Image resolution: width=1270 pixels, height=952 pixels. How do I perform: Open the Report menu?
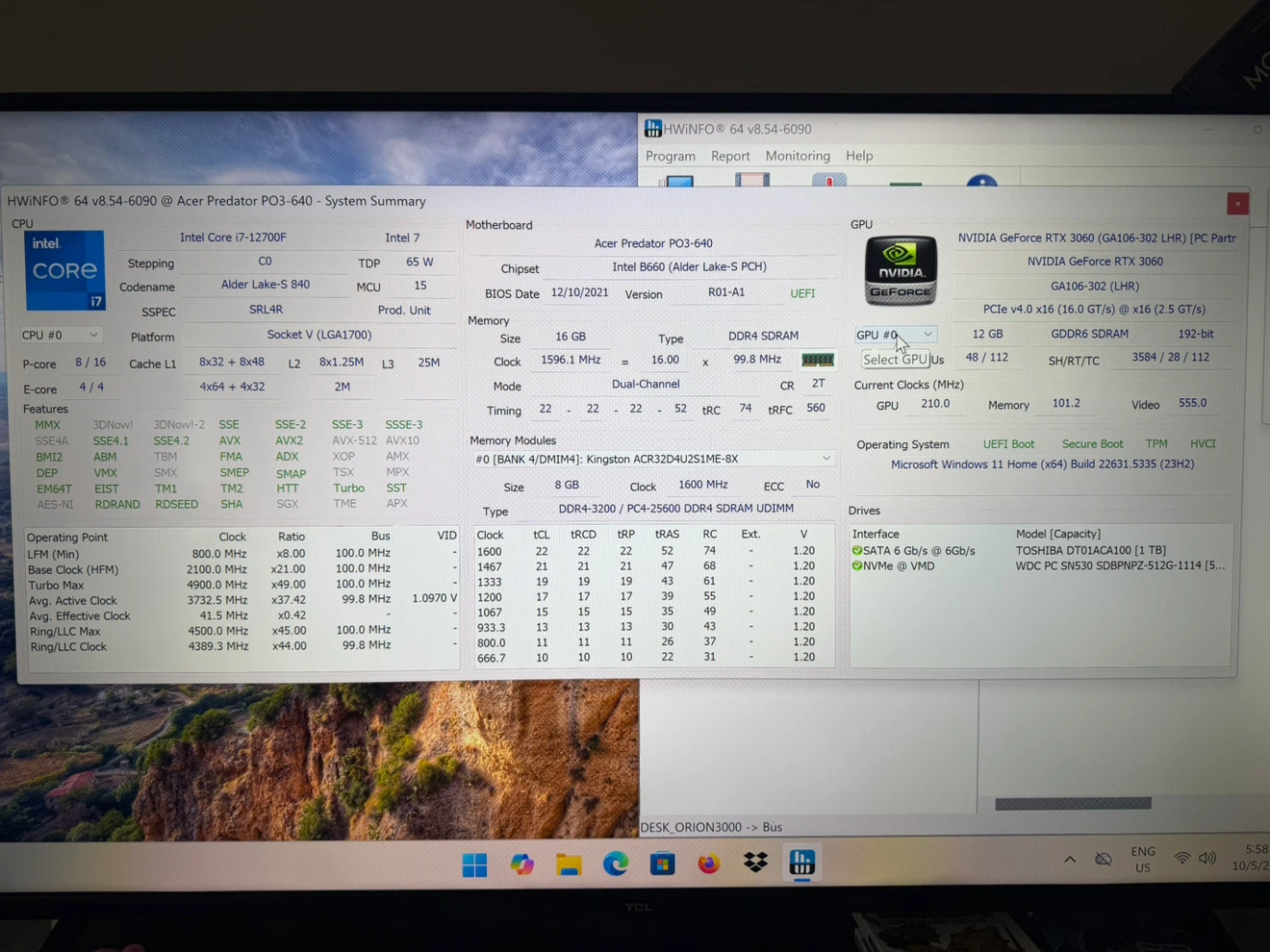[730, 156]
